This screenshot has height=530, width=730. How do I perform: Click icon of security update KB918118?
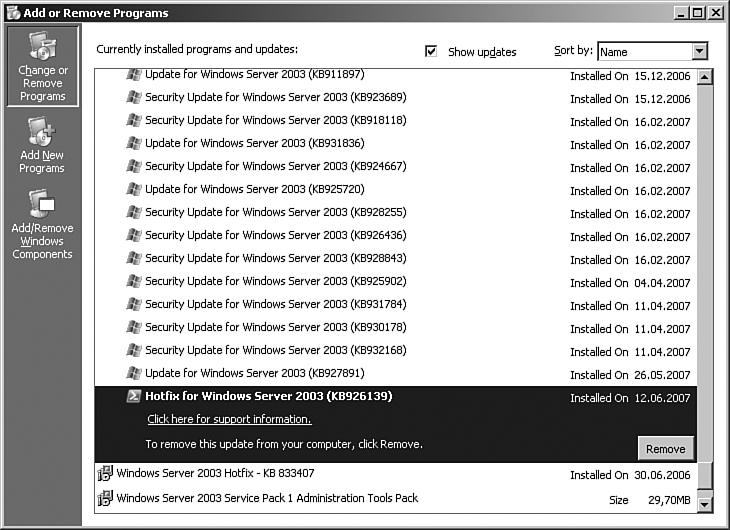tap(134, 120)
